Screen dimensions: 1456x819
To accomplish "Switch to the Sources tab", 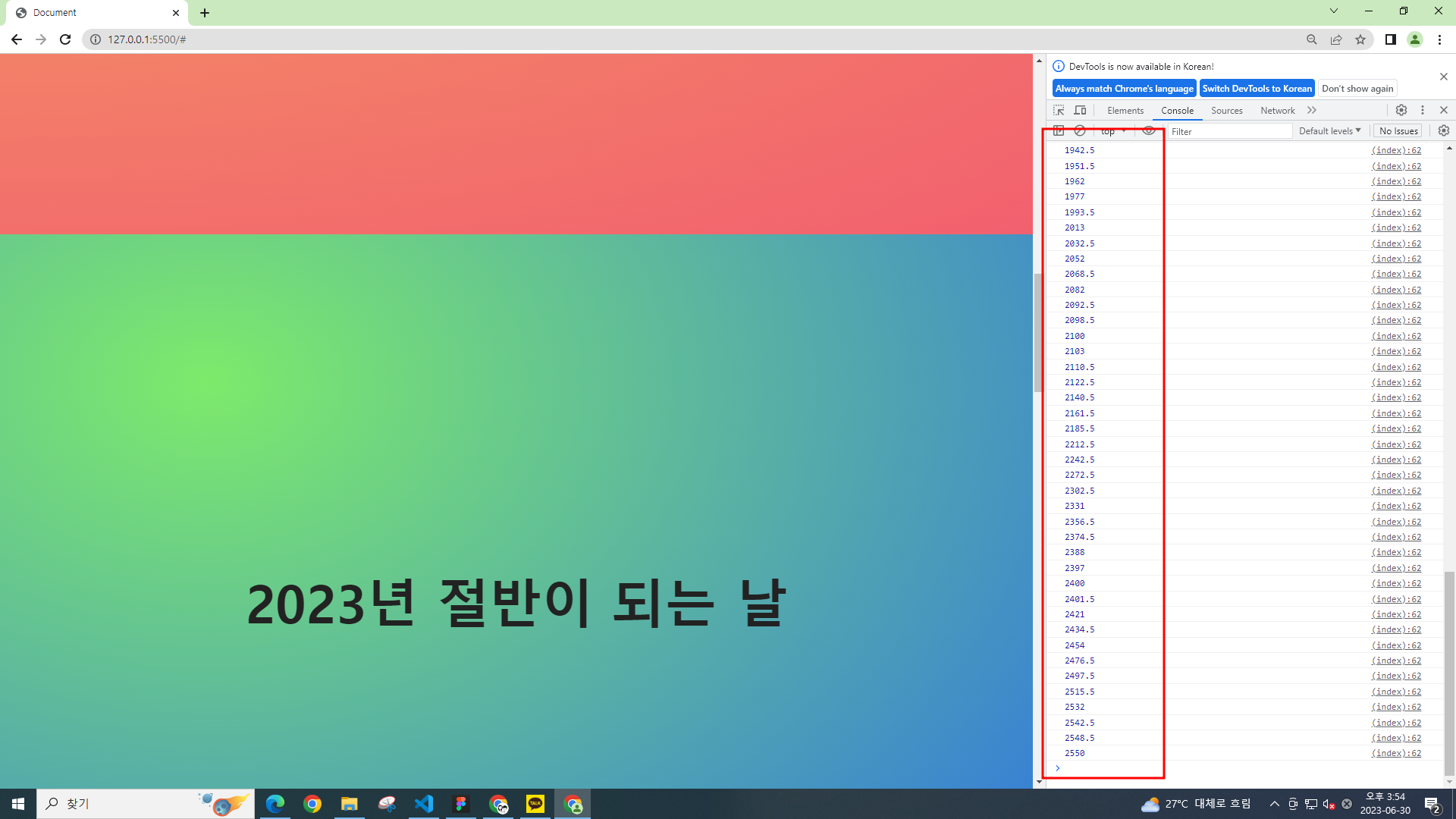I will tap(1226, 111).
